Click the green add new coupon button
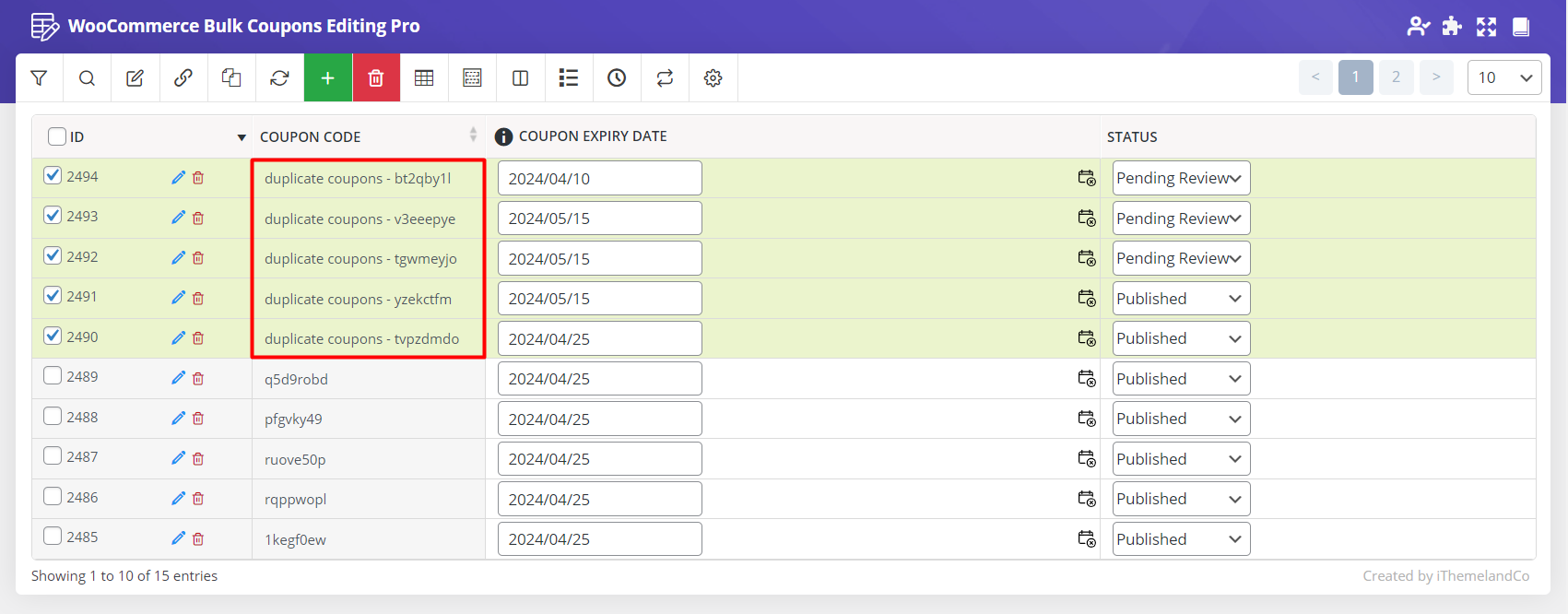Screen dimensions: 1568x614 (x=327, y=78)
